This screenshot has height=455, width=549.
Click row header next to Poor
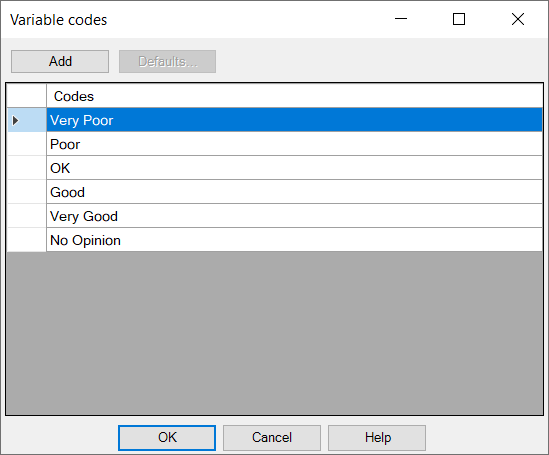click(27, 144)
